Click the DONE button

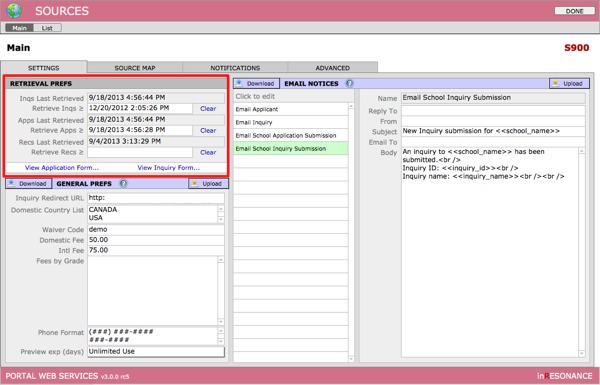point(574,11)
